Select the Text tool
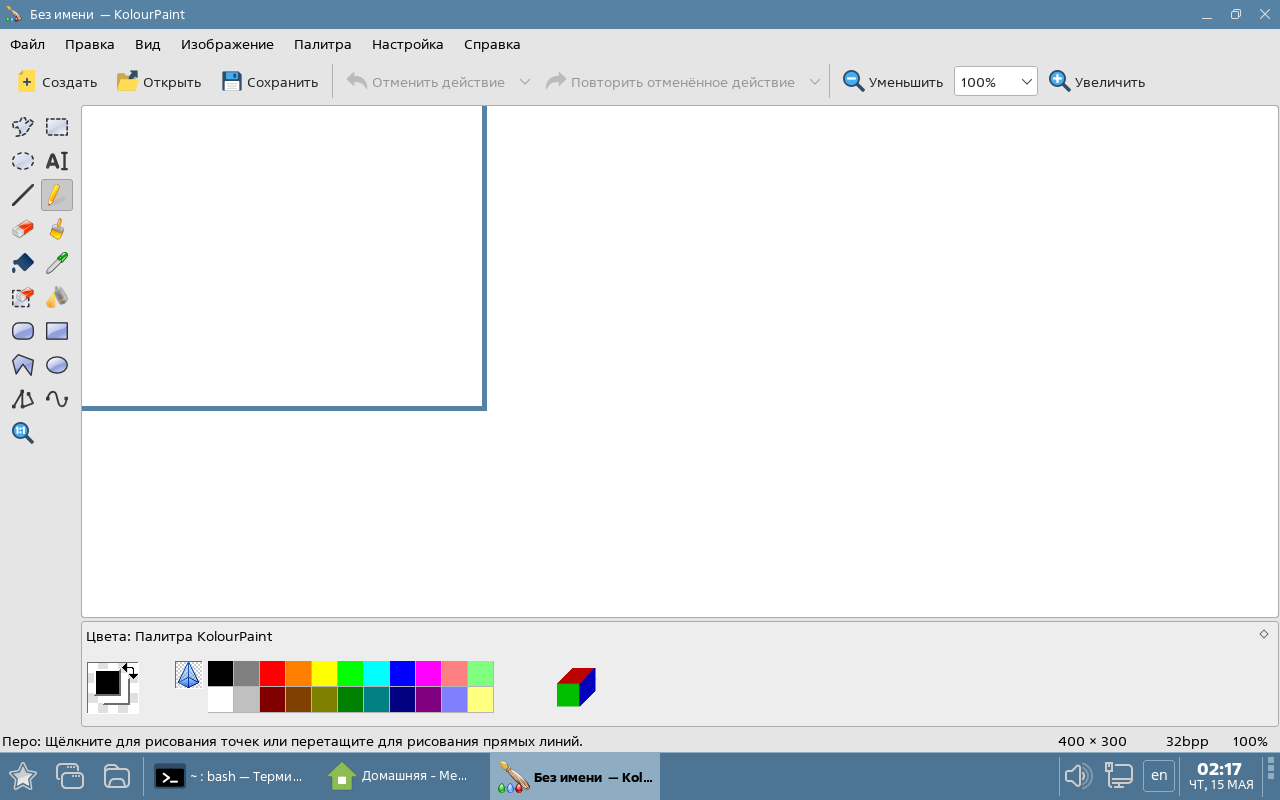Screen dimensions: 1280x800 [57, 161]
